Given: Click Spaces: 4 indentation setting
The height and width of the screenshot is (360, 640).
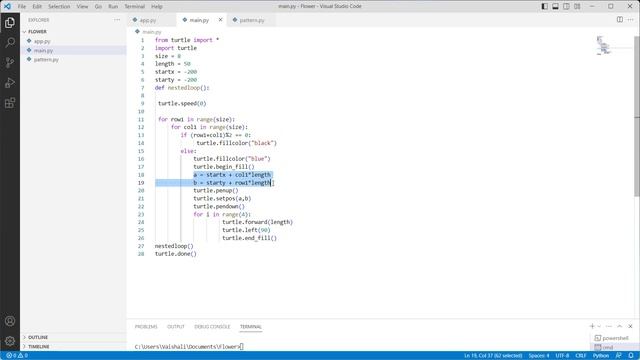Looking at the screenshot, I should pos(539,356).
